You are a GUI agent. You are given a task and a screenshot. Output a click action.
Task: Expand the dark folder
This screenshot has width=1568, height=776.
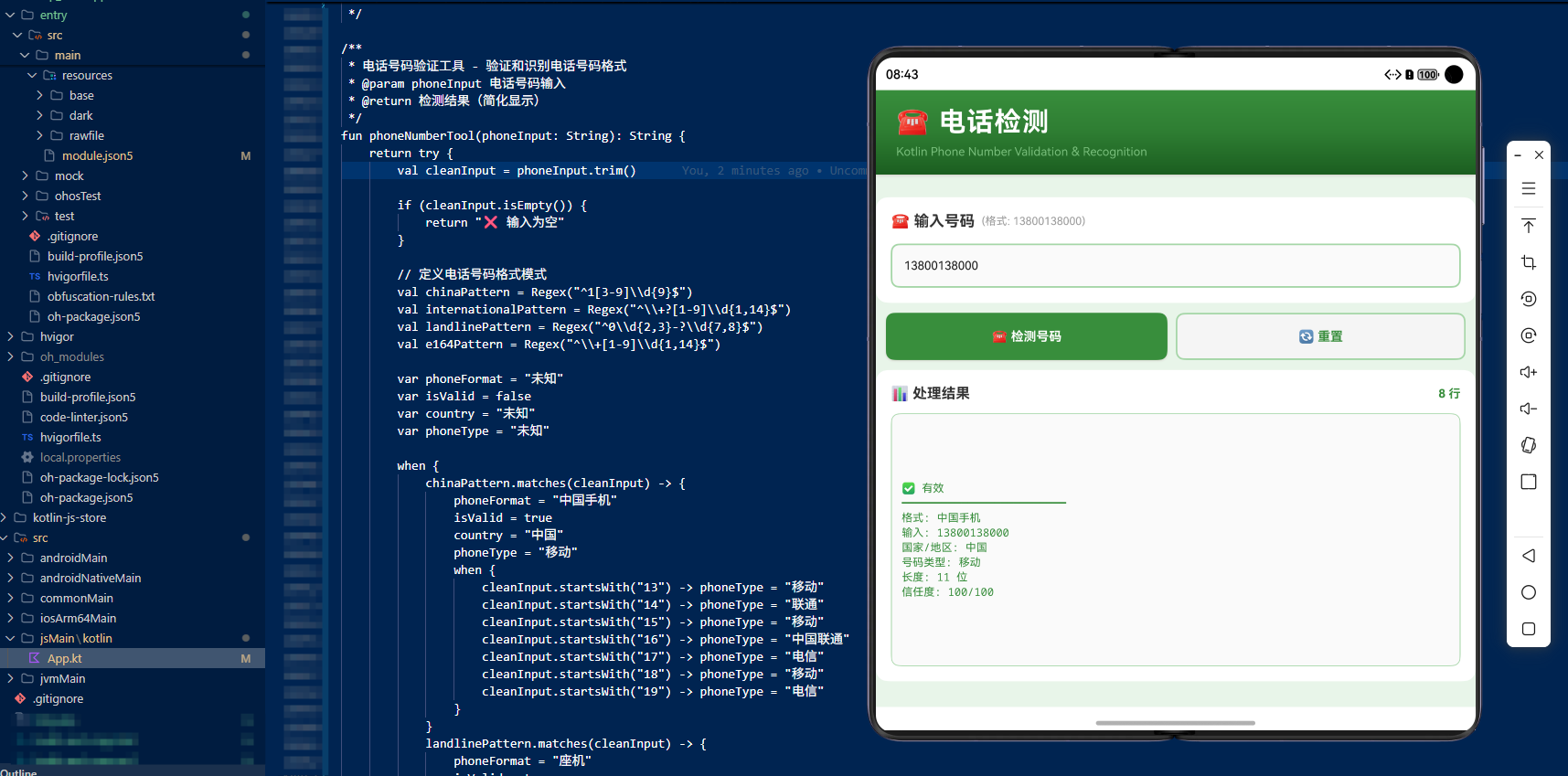click(x=39, y=115)
